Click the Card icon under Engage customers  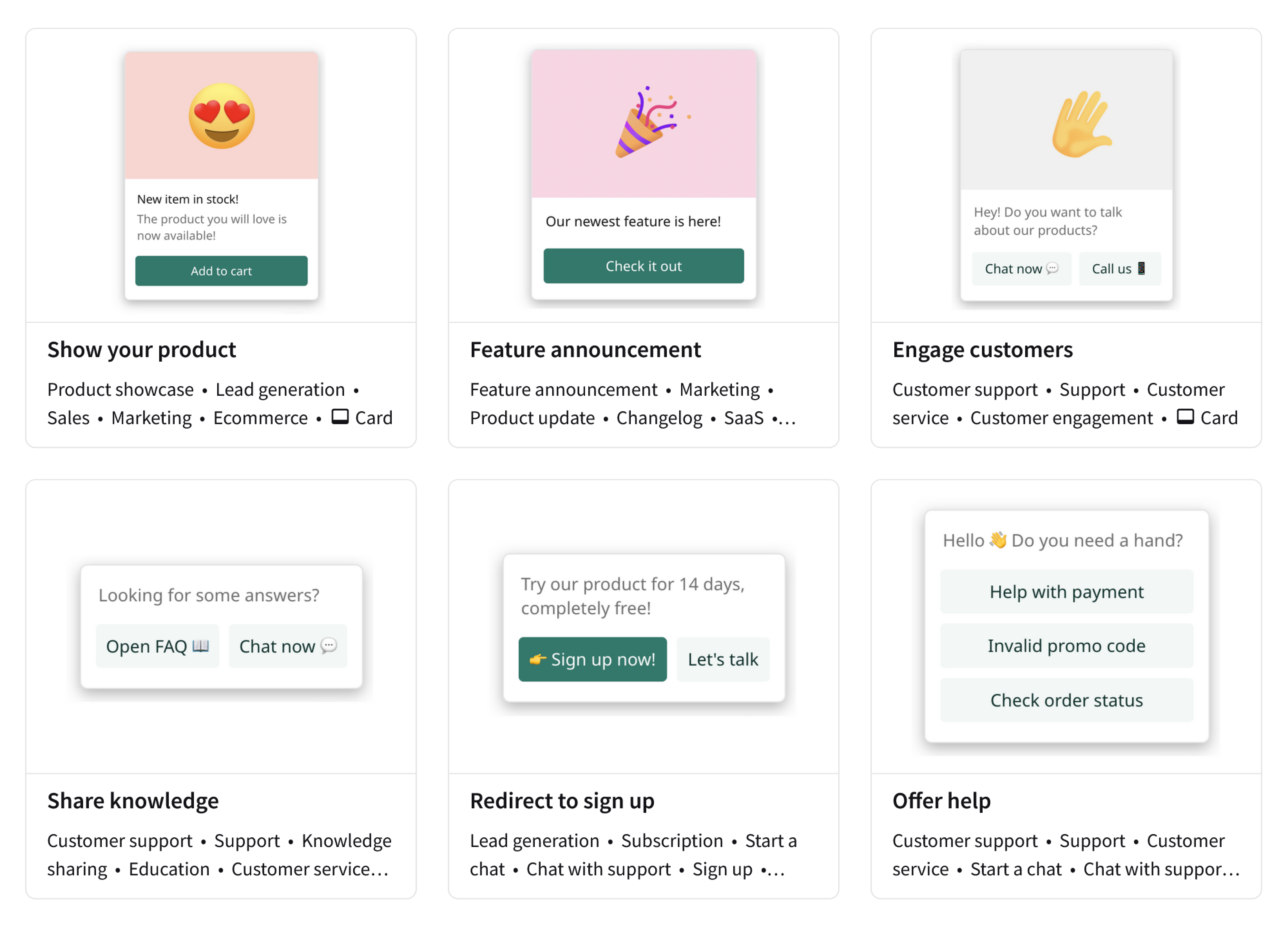pyautogui.click(x=1185, y=417)
